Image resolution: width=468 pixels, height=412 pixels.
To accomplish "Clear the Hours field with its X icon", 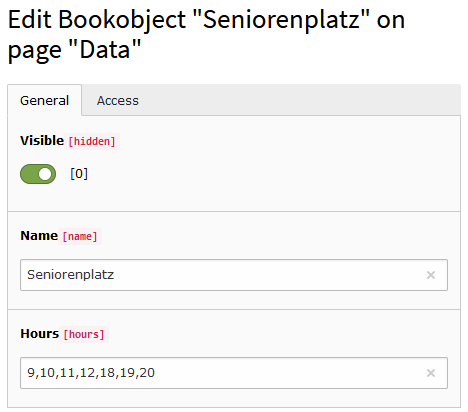I will click(x=431, y=373).
